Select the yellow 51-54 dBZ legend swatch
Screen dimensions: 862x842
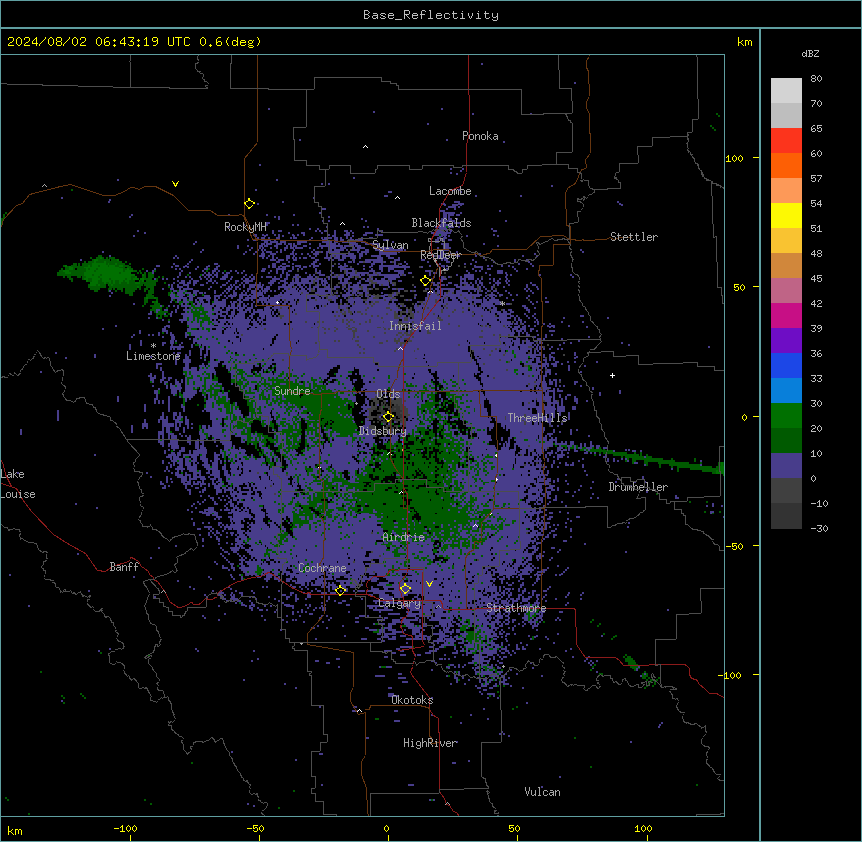click(x=786, y=215)
